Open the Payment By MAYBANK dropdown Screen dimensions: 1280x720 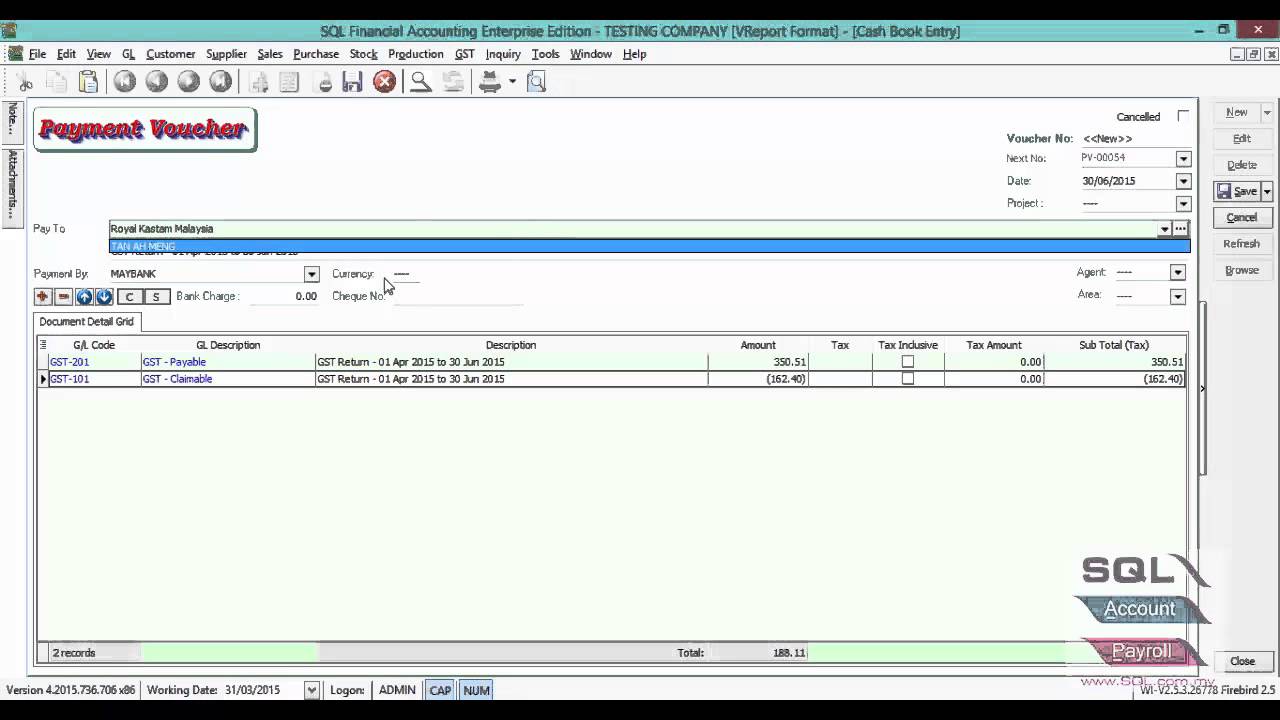311,274
